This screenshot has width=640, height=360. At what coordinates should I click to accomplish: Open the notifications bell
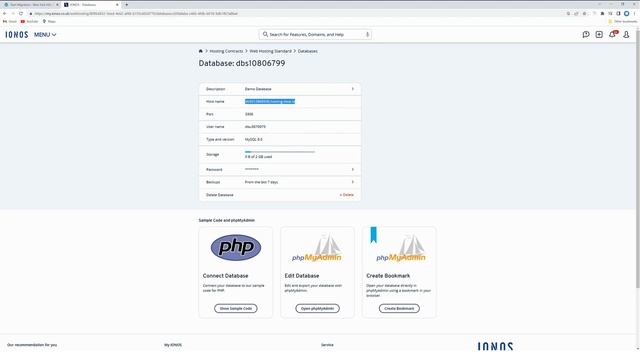pyautogui.click(x=612, y=34)
